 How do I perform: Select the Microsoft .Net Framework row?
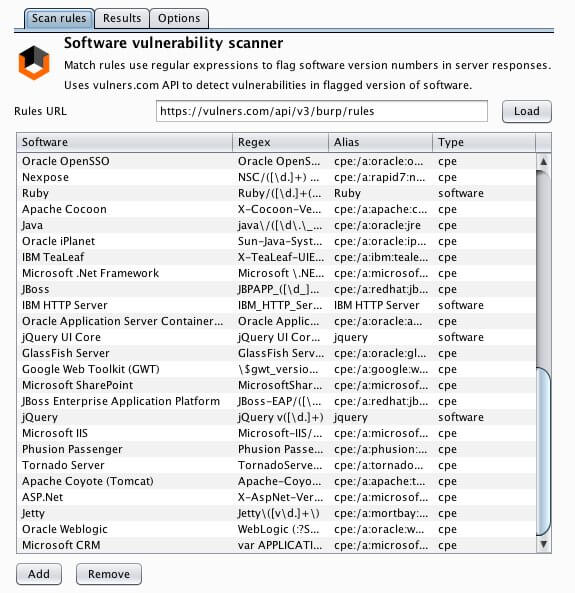(276, 273)
